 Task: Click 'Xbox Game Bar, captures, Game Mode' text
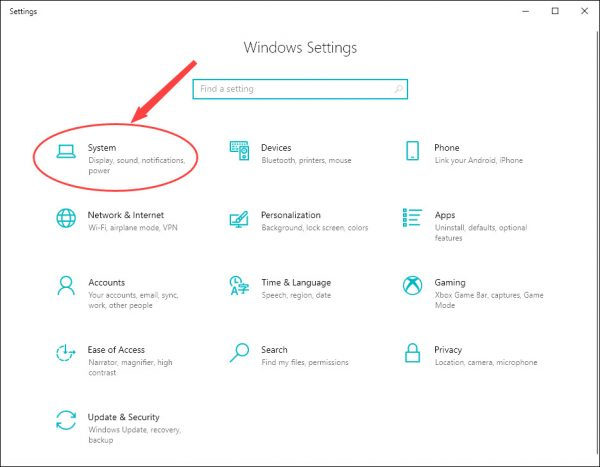coord(489,300)
